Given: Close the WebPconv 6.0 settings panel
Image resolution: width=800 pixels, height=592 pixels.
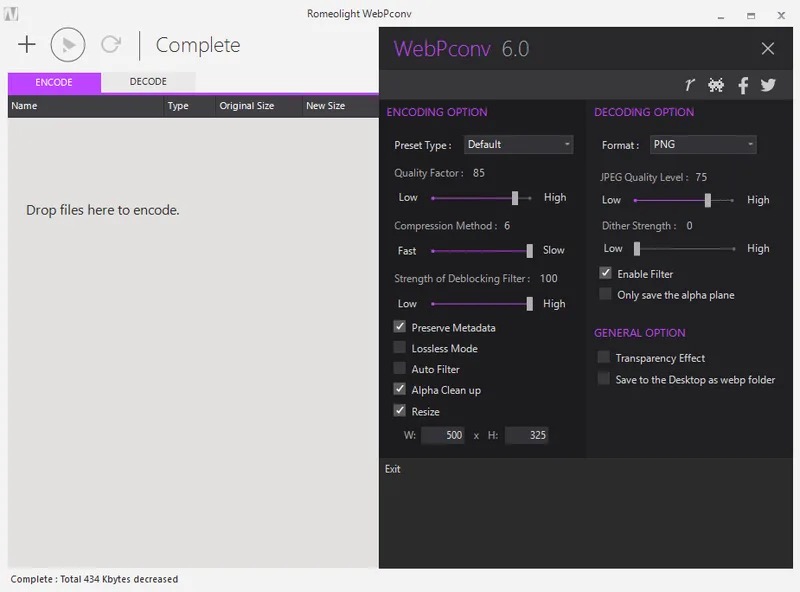Looking at the screenshot, I should pos(767,48).
